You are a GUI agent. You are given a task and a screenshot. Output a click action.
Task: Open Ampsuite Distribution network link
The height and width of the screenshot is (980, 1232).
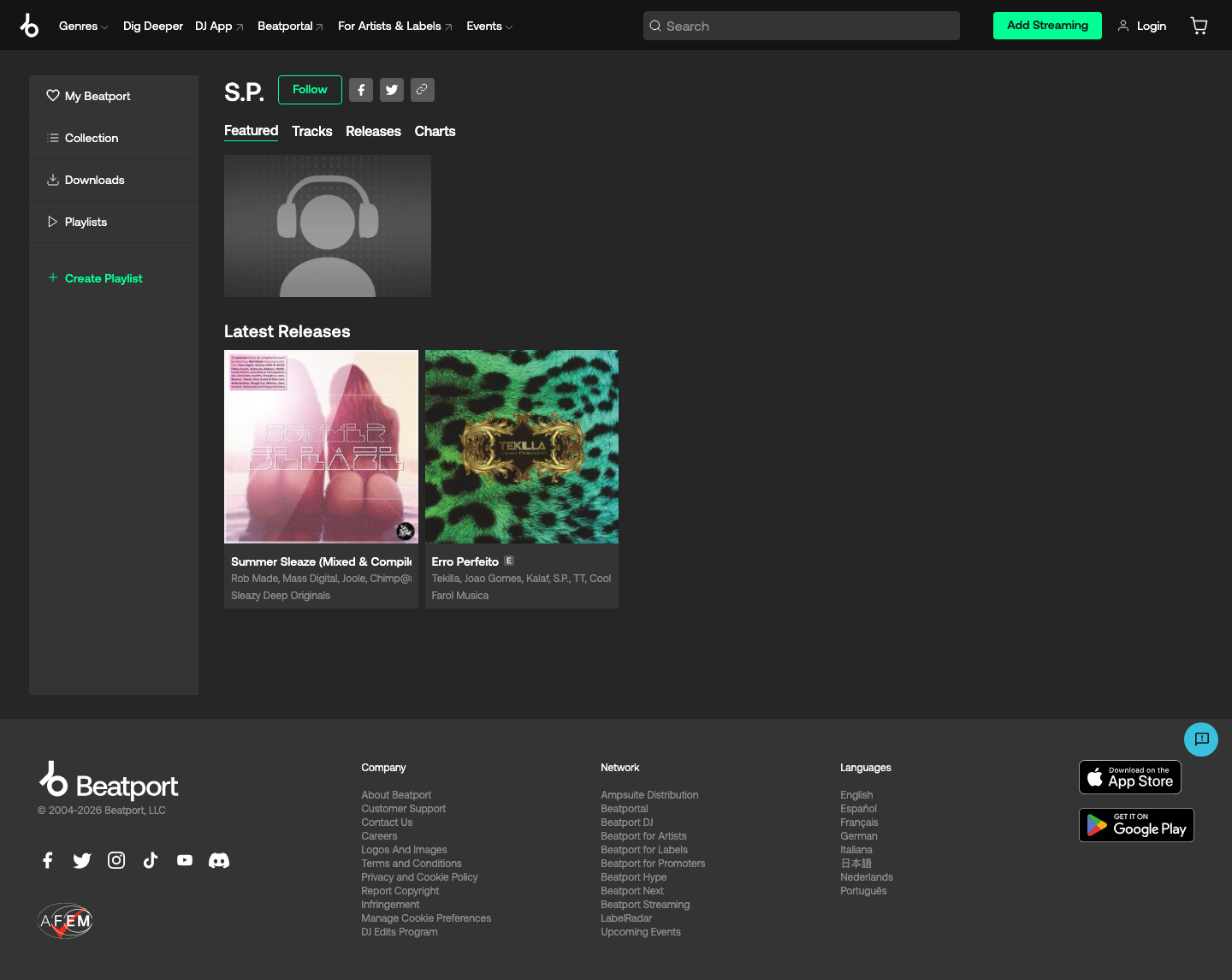pyautogui.click(x=649, y=795)
